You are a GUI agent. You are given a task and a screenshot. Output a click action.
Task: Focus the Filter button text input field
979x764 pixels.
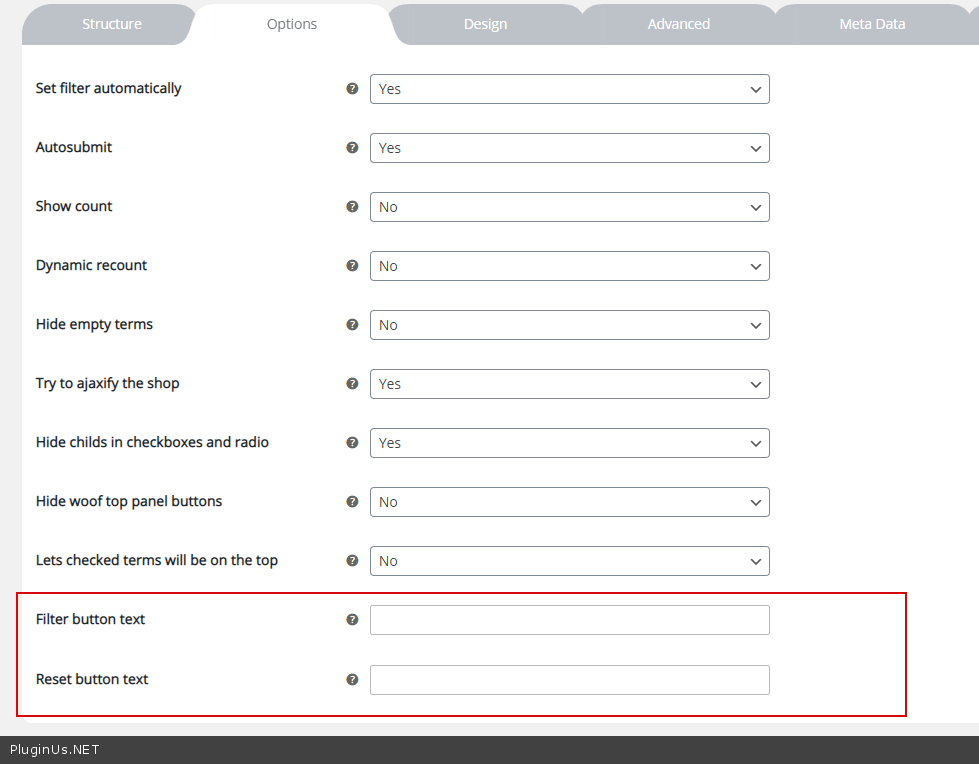point(569,620)
